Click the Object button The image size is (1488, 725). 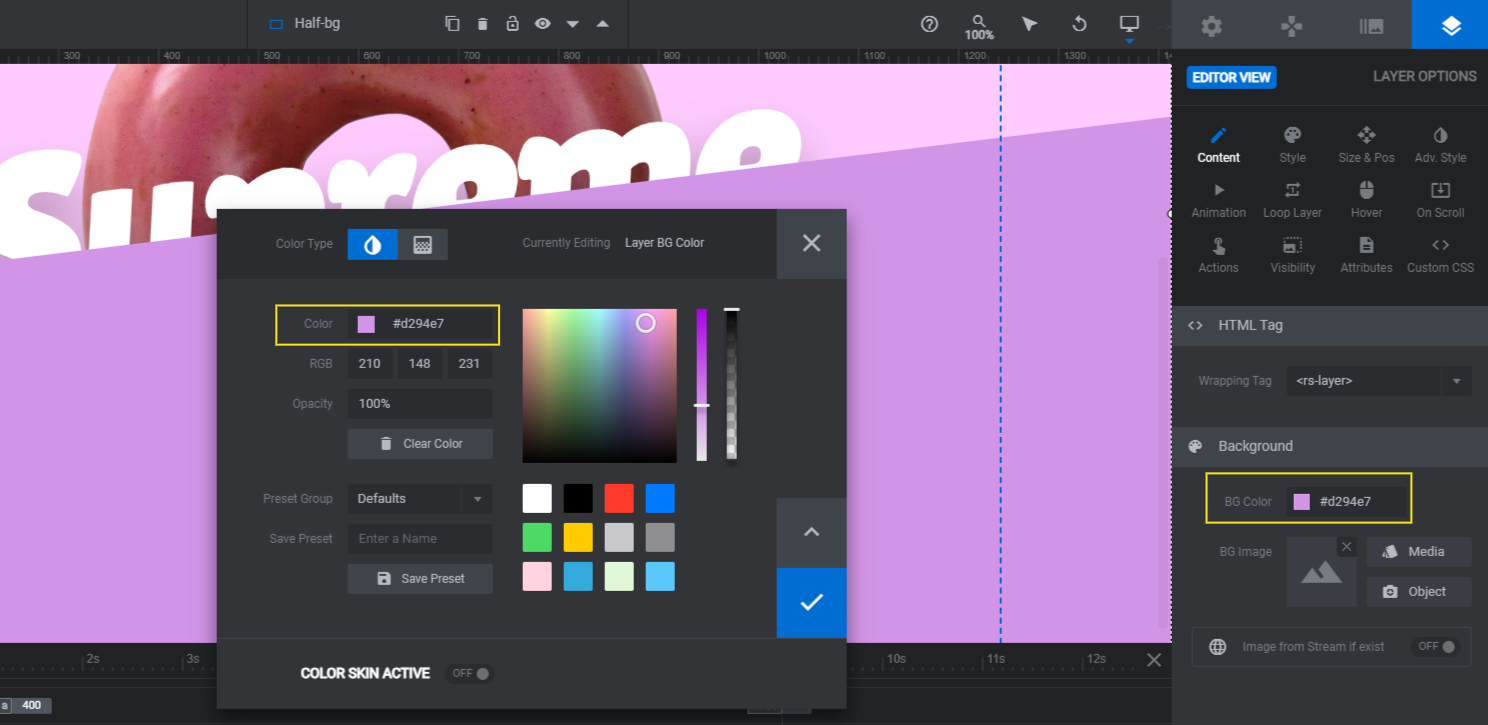point(1419,592)
